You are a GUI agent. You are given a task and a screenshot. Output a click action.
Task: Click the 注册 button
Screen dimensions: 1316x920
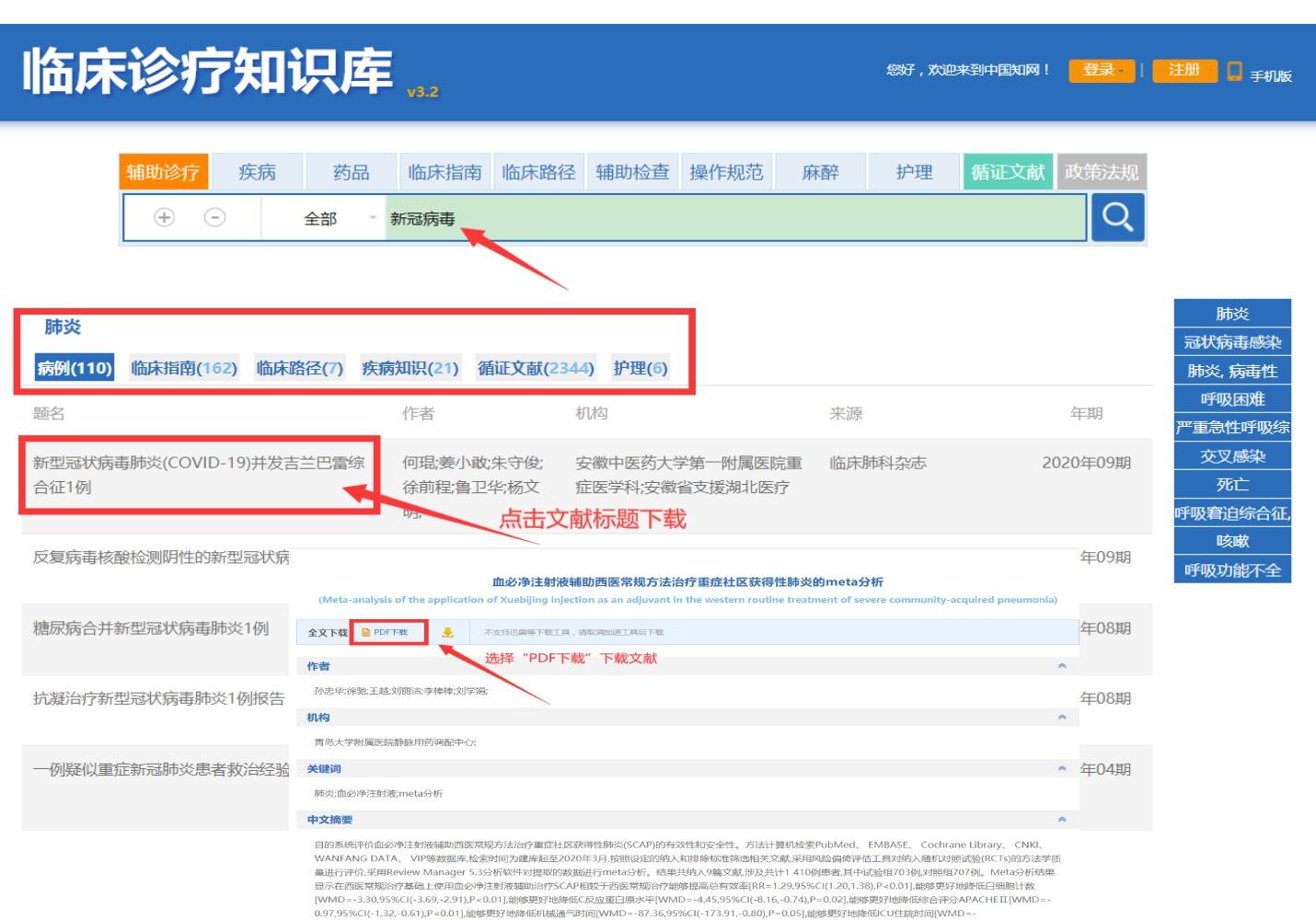point(1184,69)
